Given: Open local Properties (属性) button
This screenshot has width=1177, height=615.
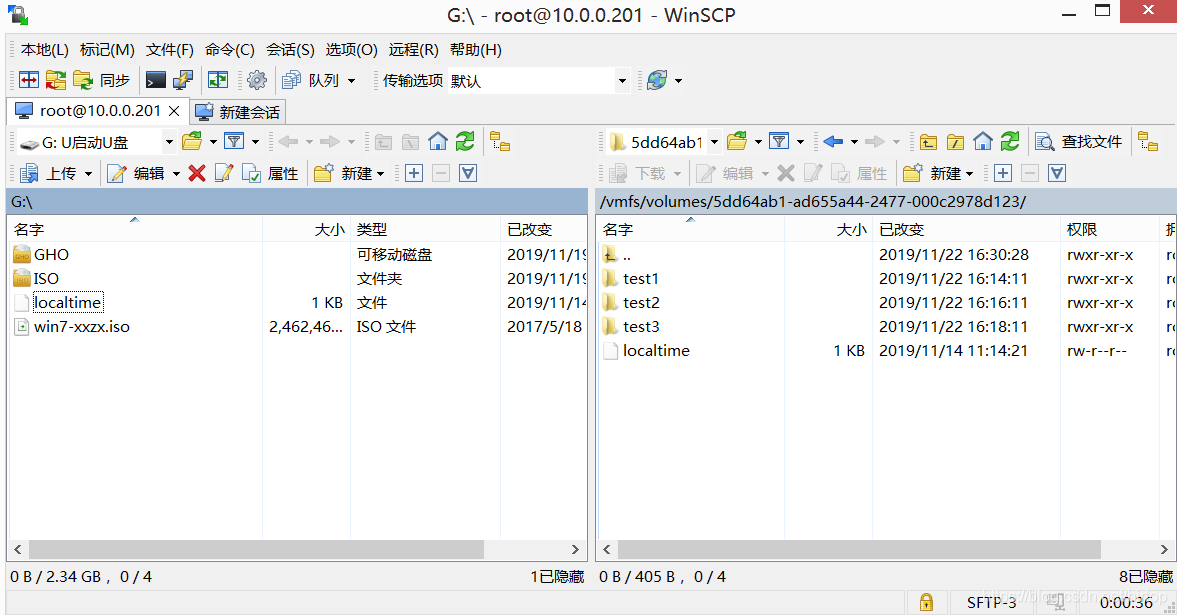Looking at the screenshot, I should click(270, 173).
